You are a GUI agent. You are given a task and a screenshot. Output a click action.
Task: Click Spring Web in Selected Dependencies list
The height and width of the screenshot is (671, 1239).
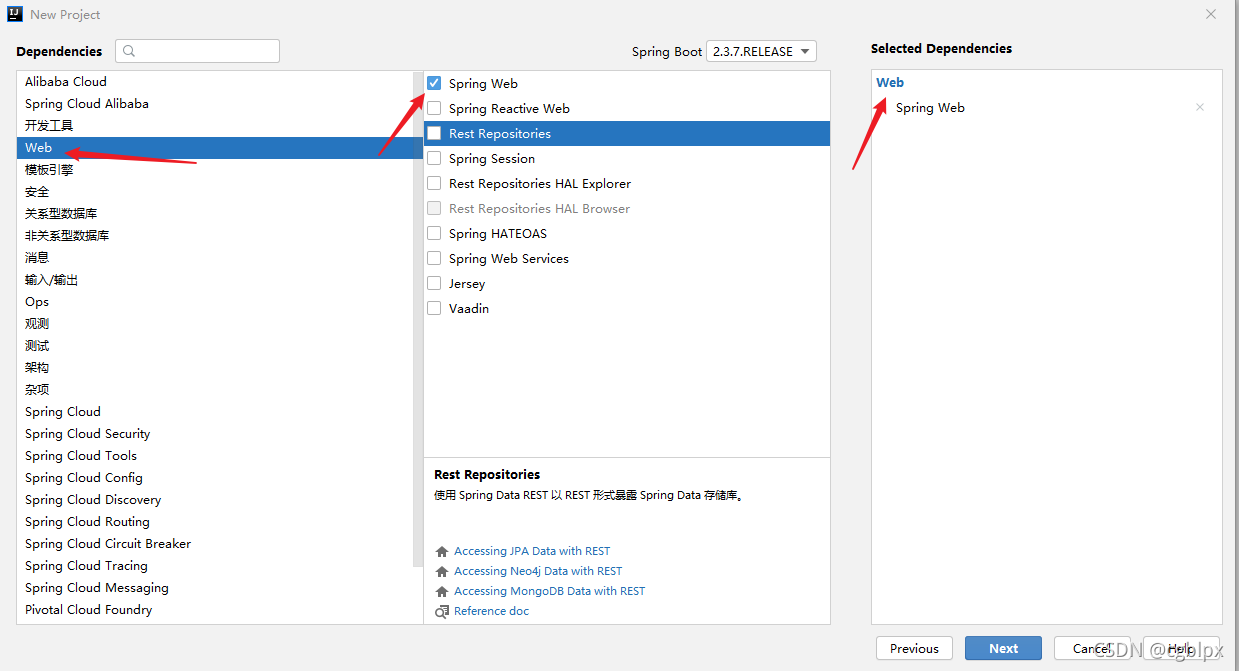(x=930, y=107)
